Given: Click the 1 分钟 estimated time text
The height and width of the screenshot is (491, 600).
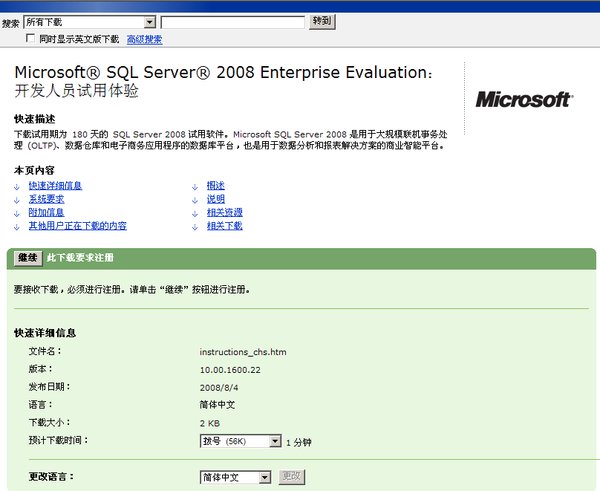Looking at the screenshot, I should [299, 442].
